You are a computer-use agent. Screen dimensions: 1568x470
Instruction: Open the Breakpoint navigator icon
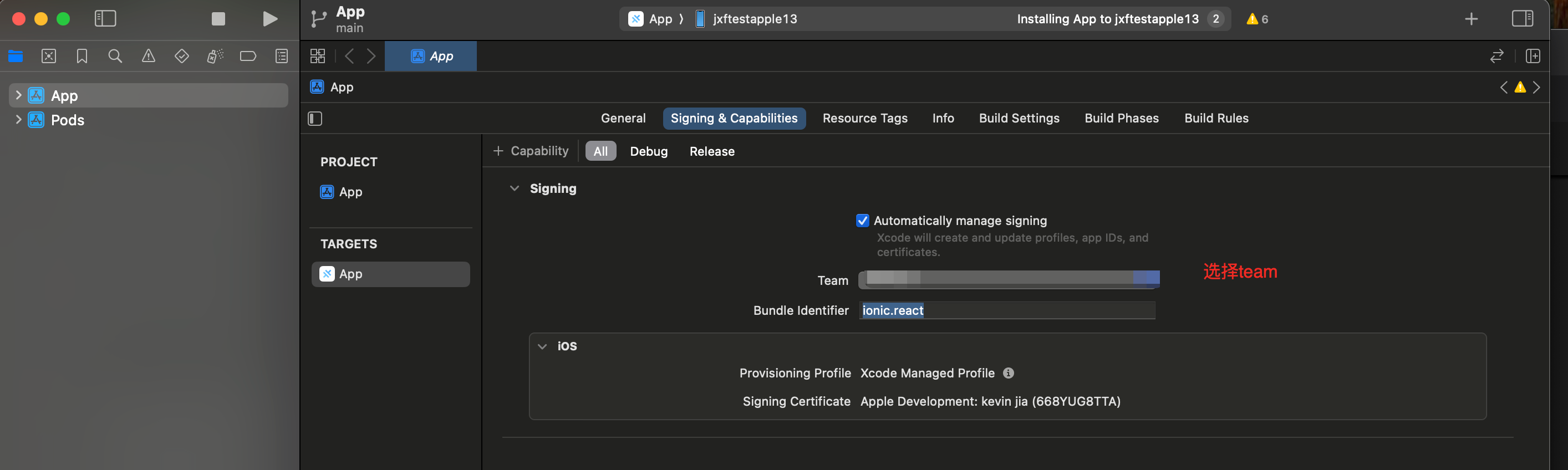click(x=248, y=57)
